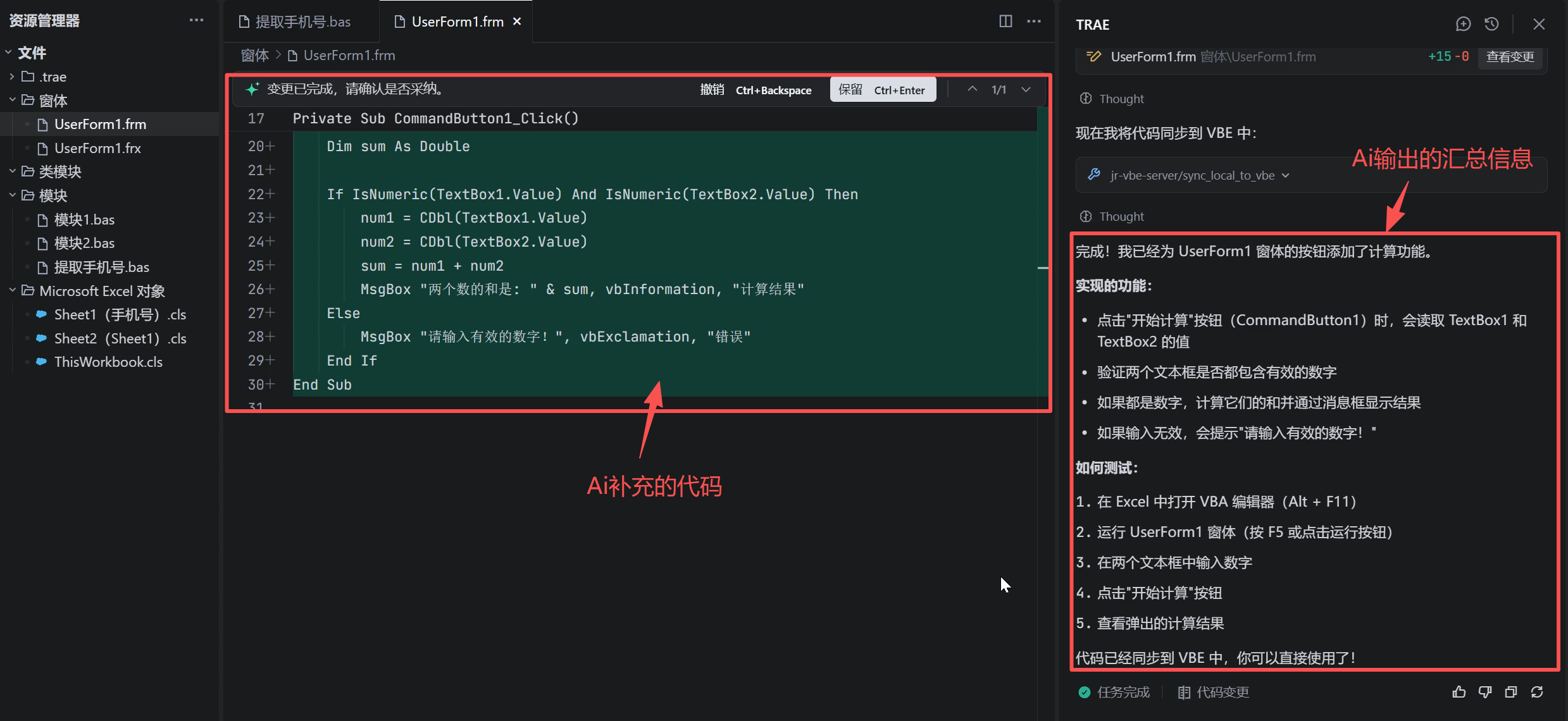Expand the first Thought section

pyautogui.click(x=1121, y=99)
